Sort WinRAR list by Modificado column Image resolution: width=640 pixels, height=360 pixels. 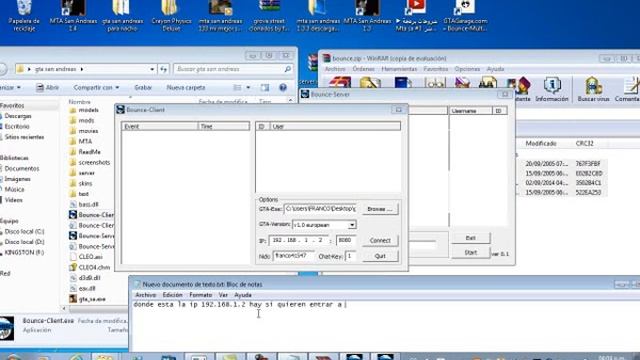coord(541,143)
